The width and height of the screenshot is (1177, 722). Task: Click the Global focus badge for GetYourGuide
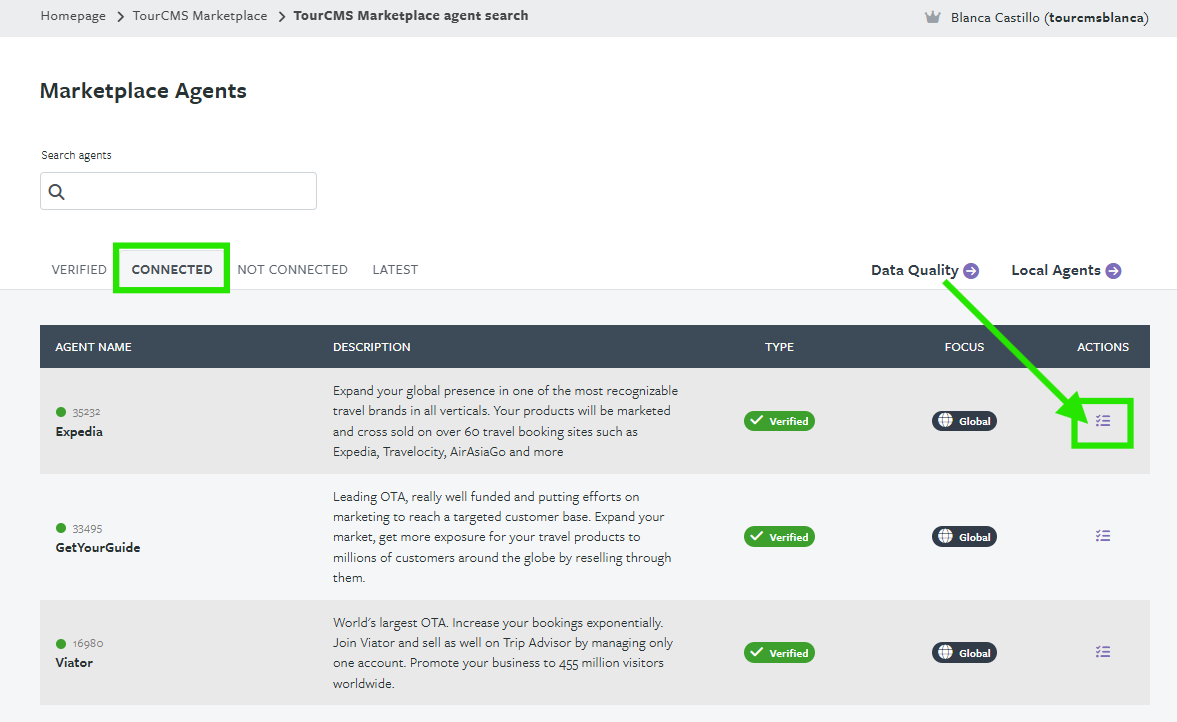pyautogui.click(x=964, y=537)
